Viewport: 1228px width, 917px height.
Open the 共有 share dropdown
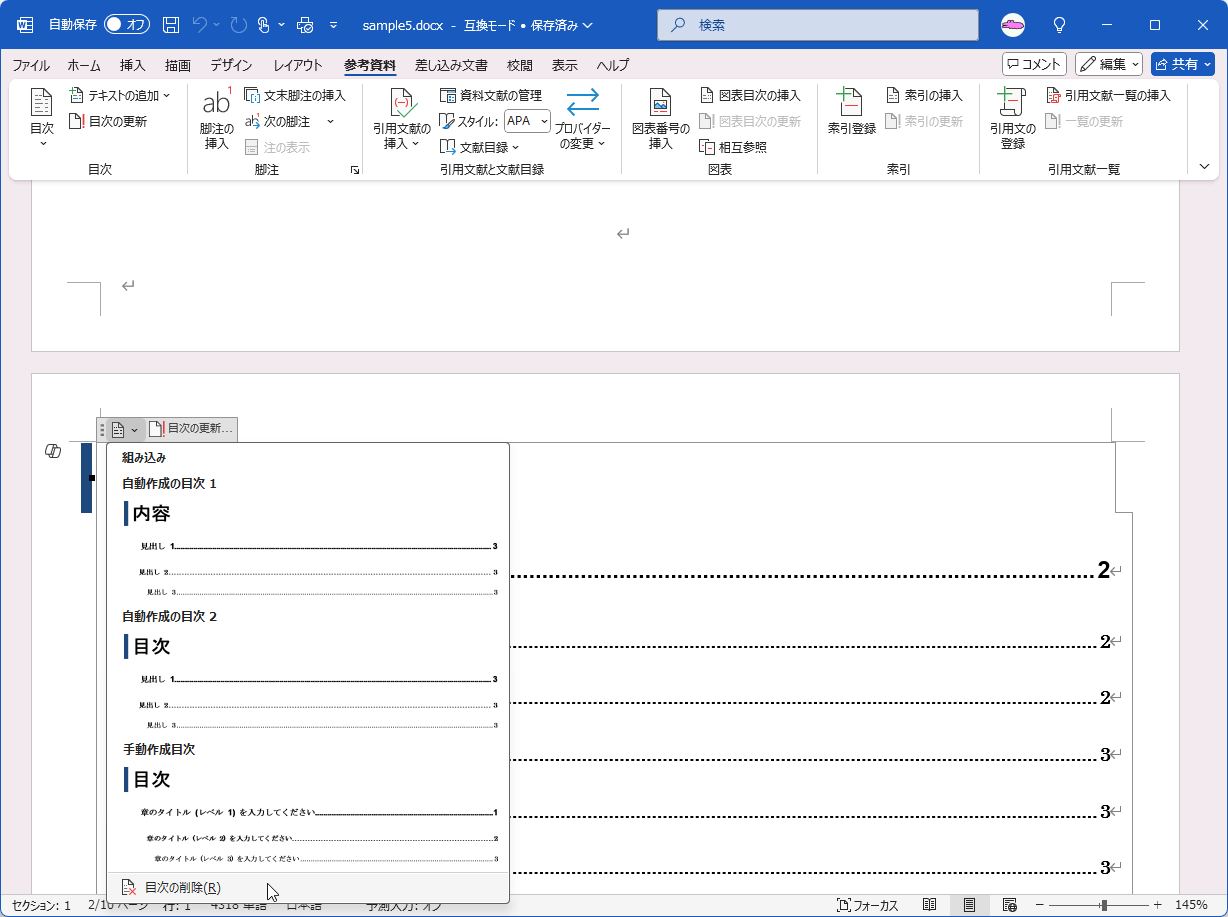pos(1183,64)
